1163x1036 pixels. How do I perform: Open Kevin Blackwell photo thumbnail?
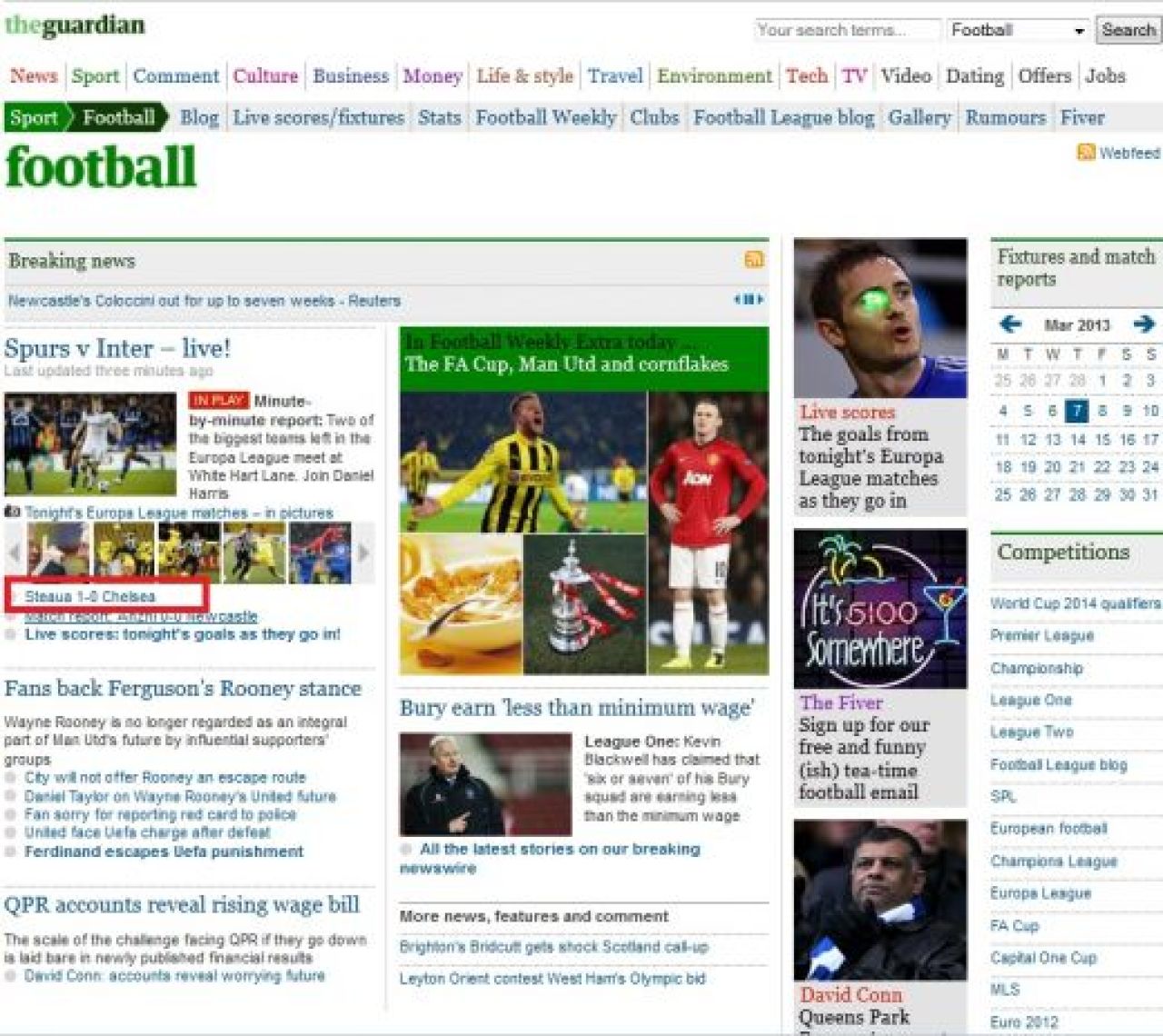[485, 784]
